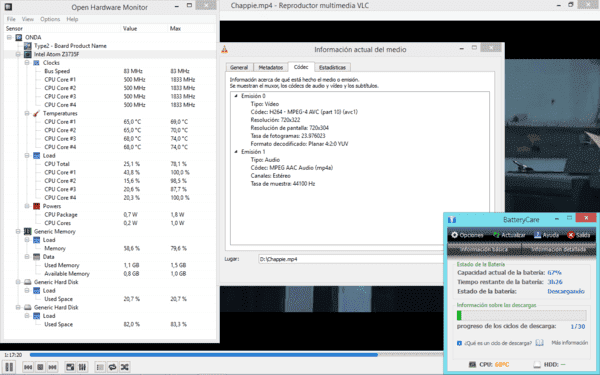Open Información detallada tab in BatteryCare

(x=559, y=249)
